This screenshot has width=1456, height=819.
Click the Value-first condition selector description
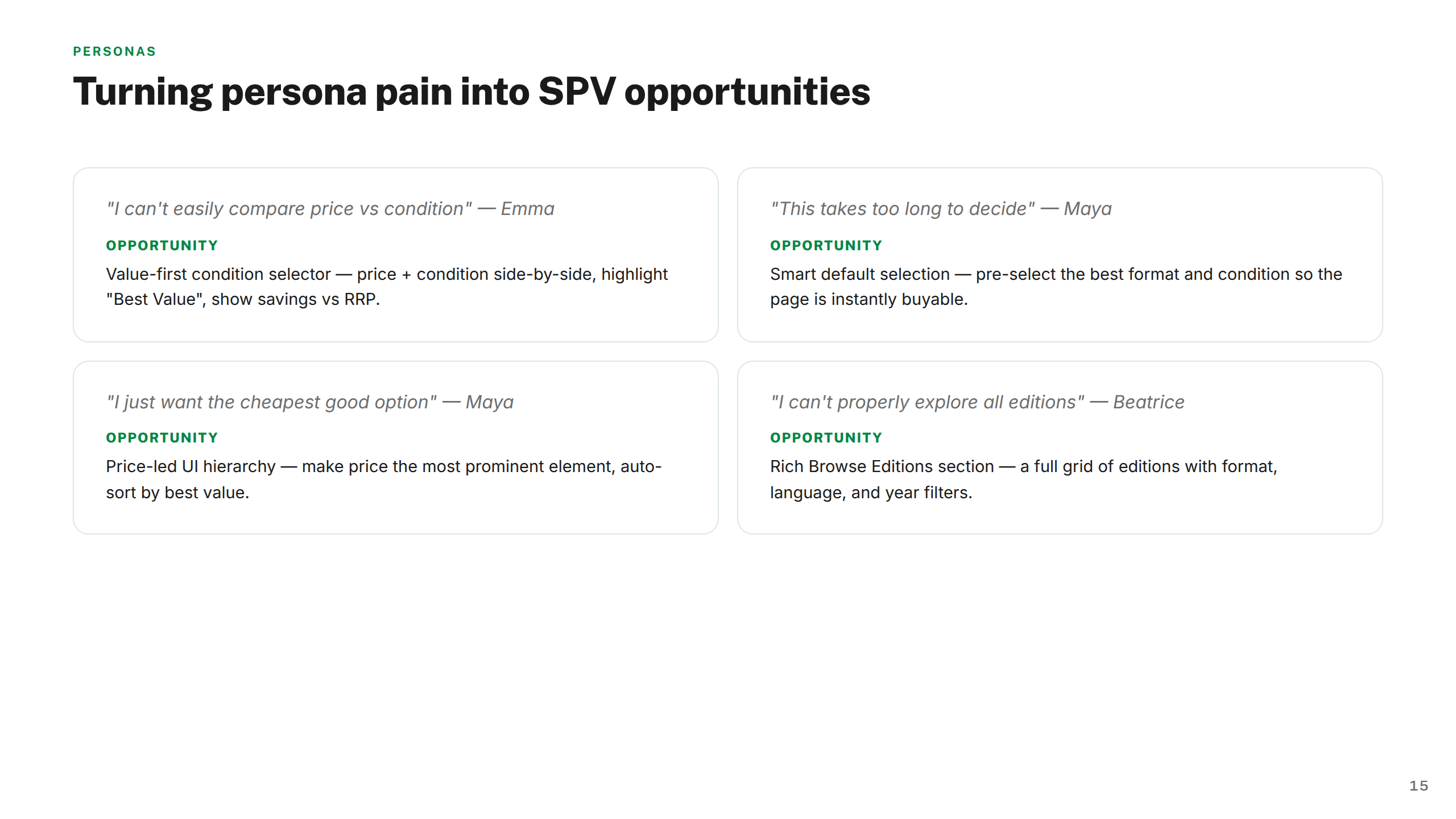pyautogui.click(x=387, y=287)
